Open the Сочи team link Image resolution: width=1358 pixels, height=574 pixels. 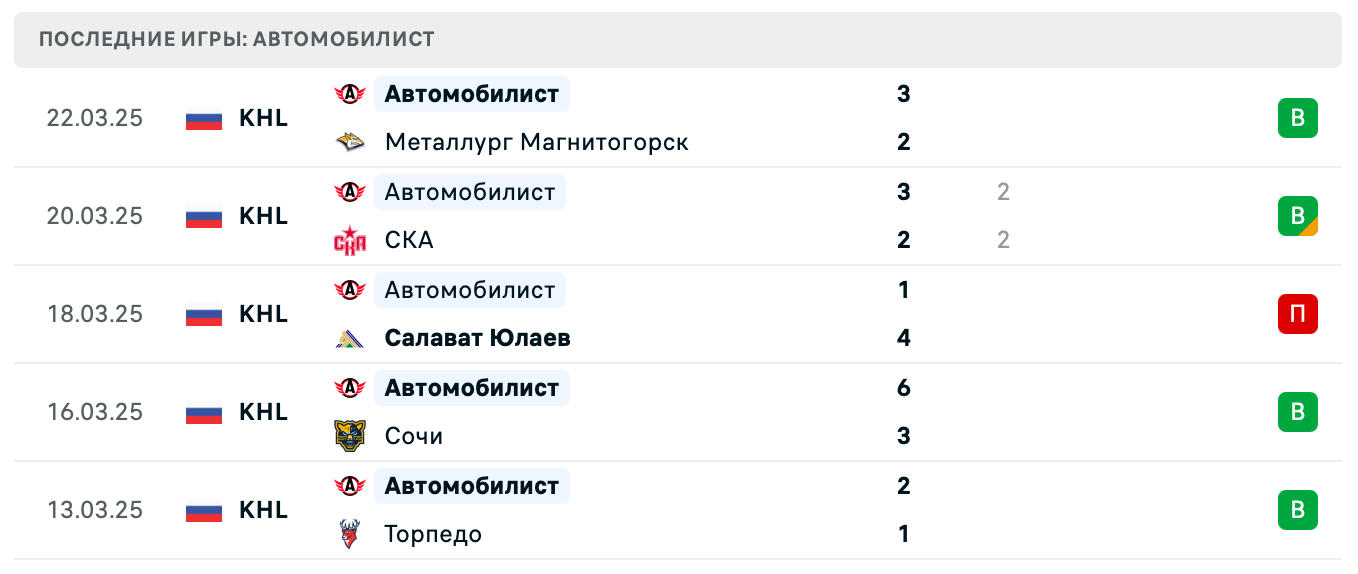[x=413, y=436]
